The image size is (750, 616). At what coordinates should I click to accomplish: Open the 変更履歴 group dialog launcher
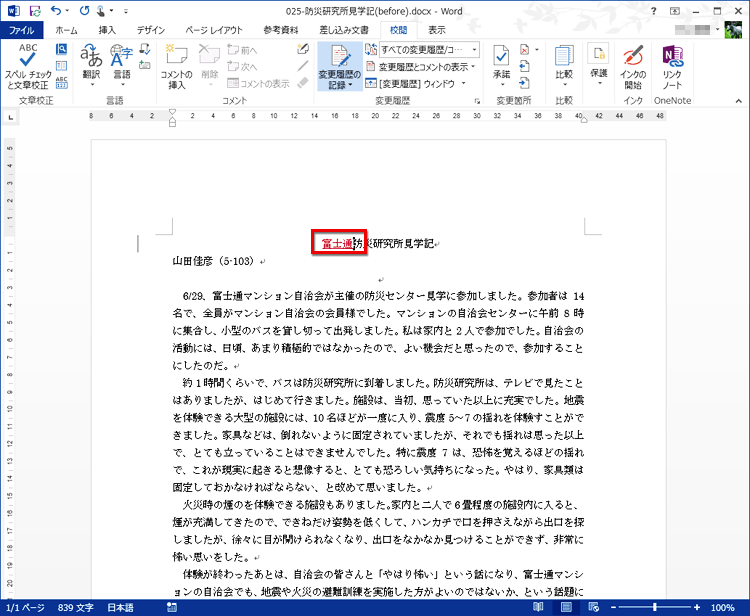[x=477, y=101]
